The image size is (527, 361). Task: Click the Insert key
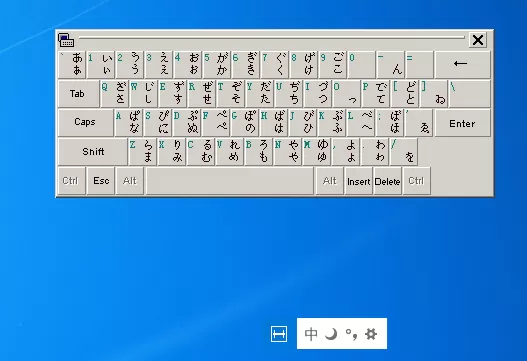click(358, 180)
